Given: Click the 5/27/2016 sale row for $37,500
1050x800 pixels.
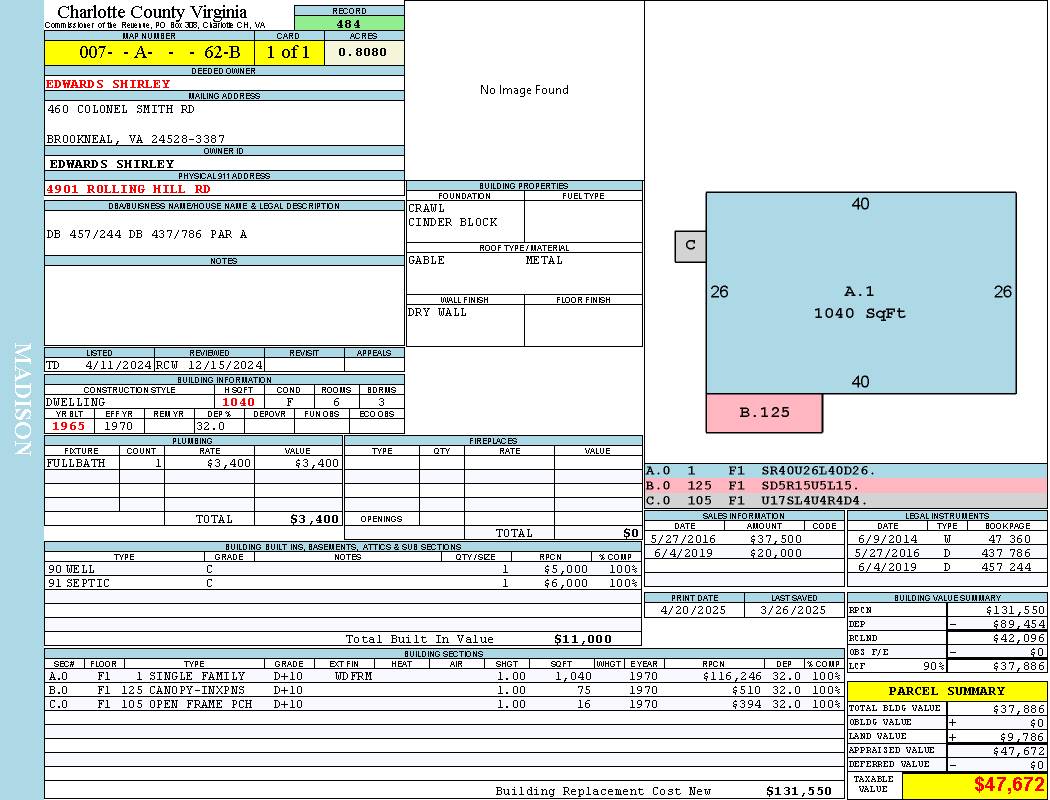Looking at the screenshot, I should 742,539.
